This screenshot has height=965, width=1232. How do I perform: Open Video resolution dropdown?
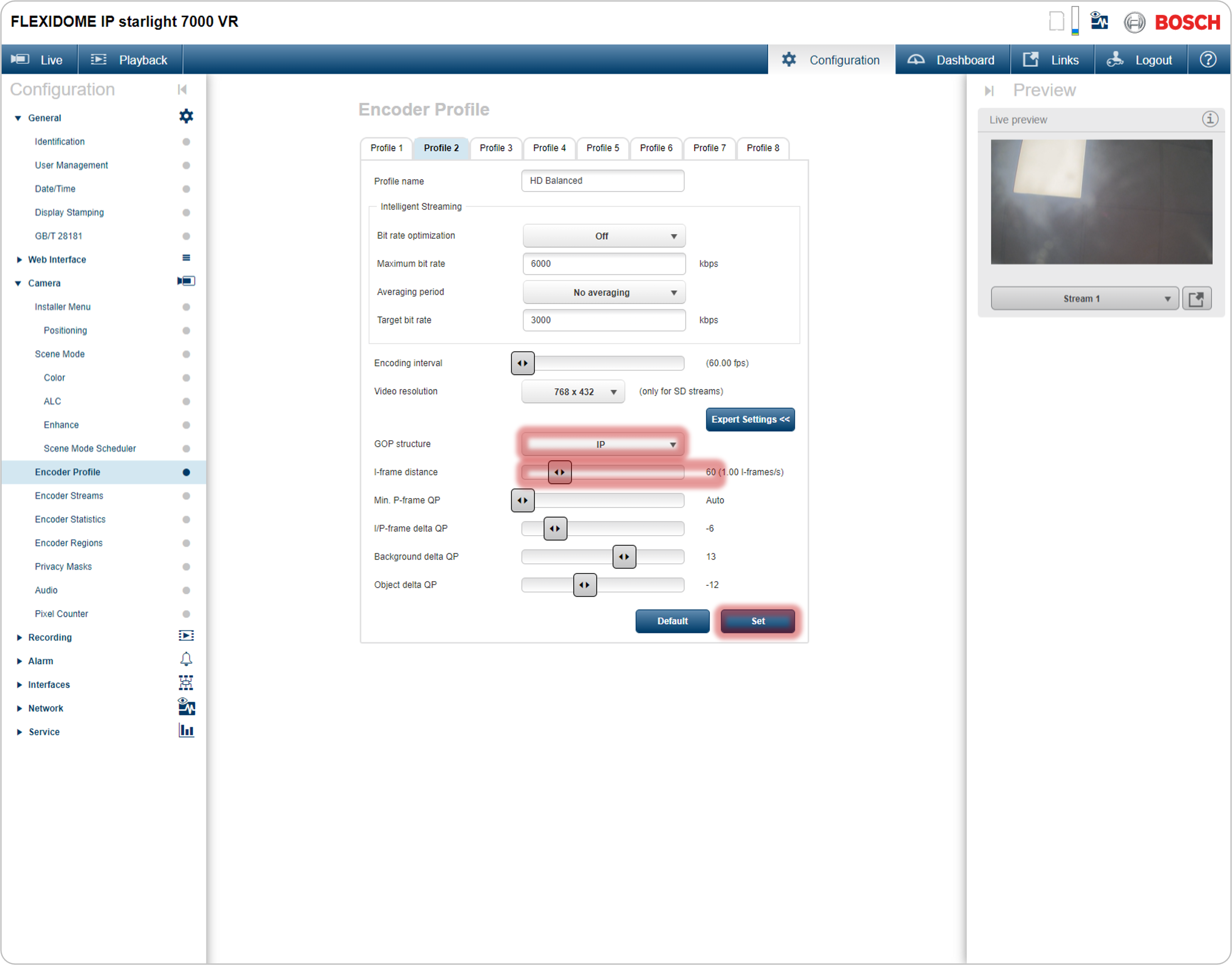[x=573, y=392]
